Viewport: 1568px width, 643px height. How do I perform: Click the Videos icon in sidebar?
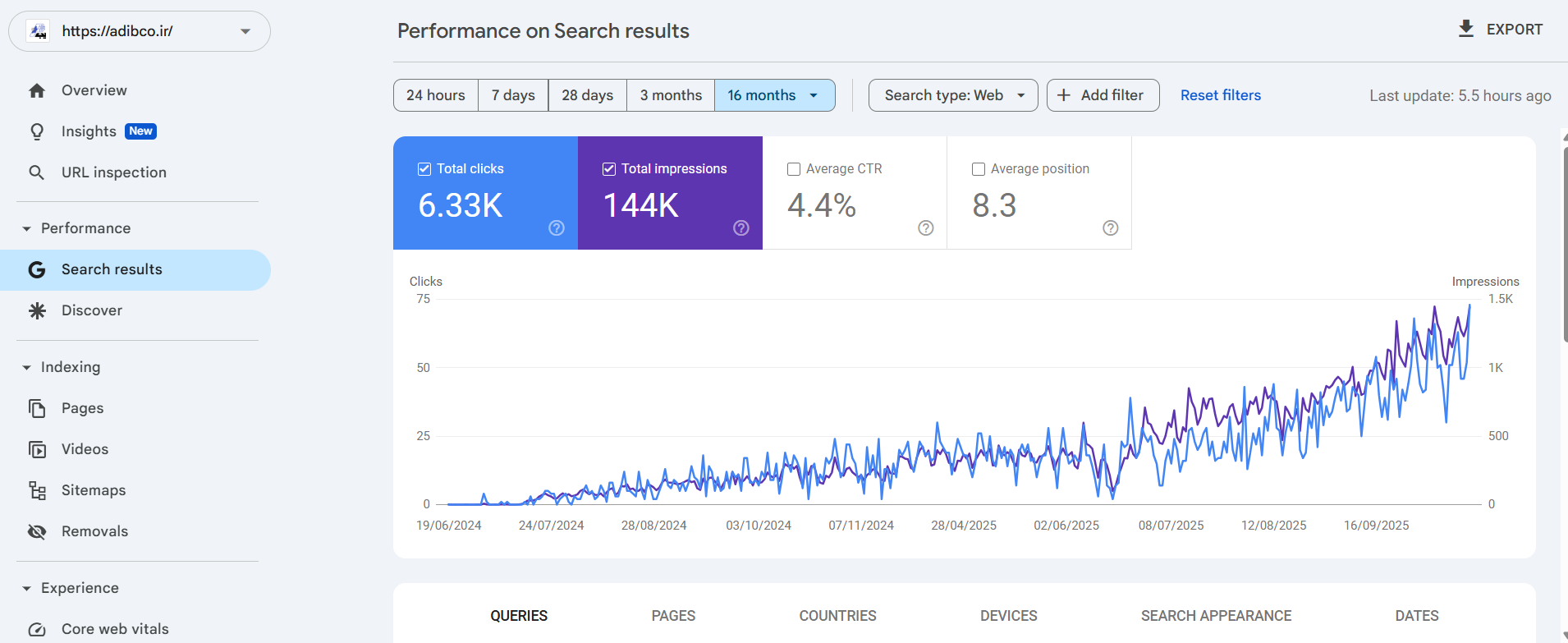click(x=37, y=449)
